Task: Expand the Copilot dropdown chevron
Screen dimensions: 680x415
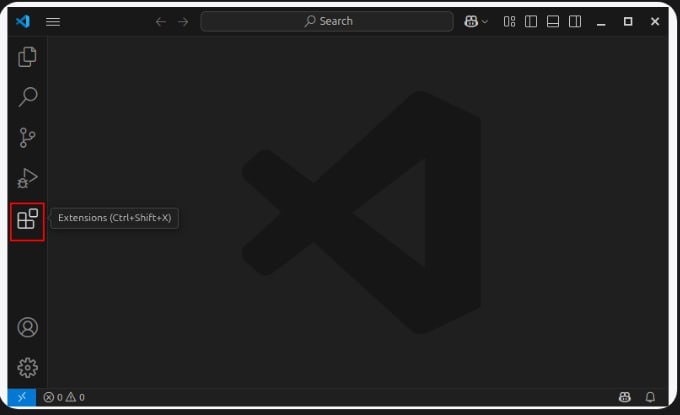Action: pos(485,21)
